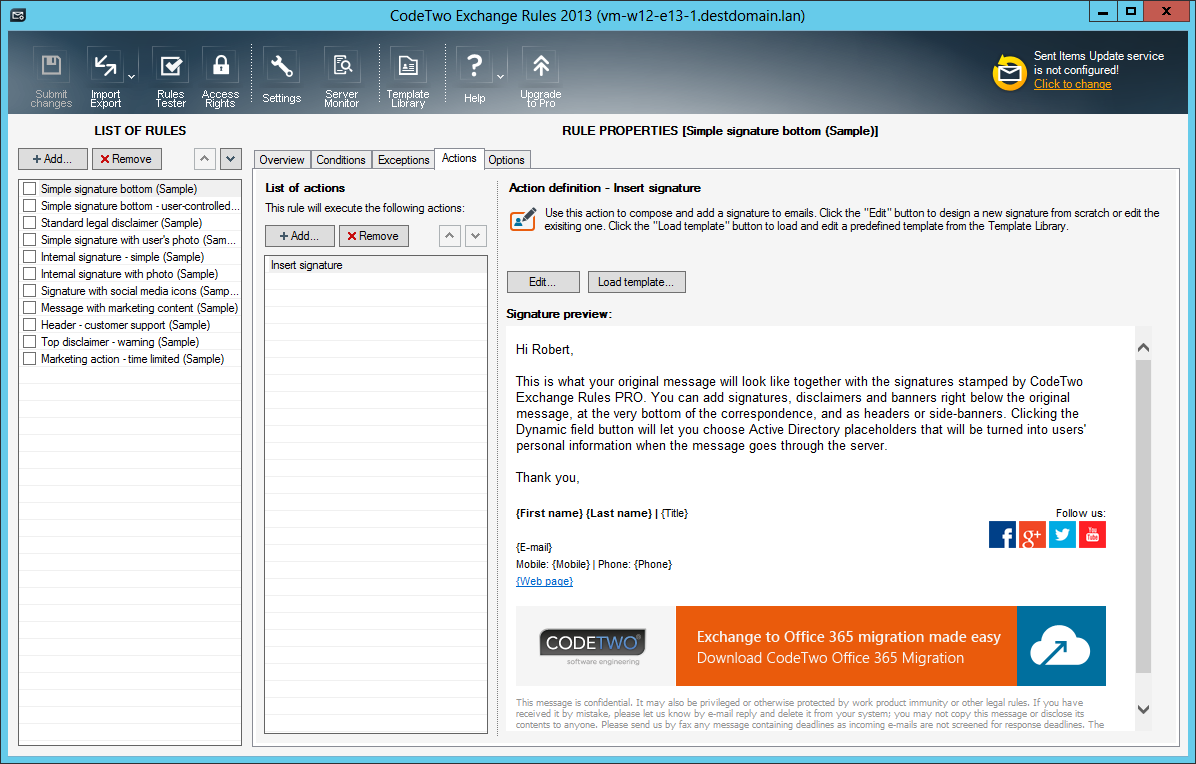Expand the Import Export dropdown arrow
The width and height of the screenshot is (1196, 764).
(131, 76)
